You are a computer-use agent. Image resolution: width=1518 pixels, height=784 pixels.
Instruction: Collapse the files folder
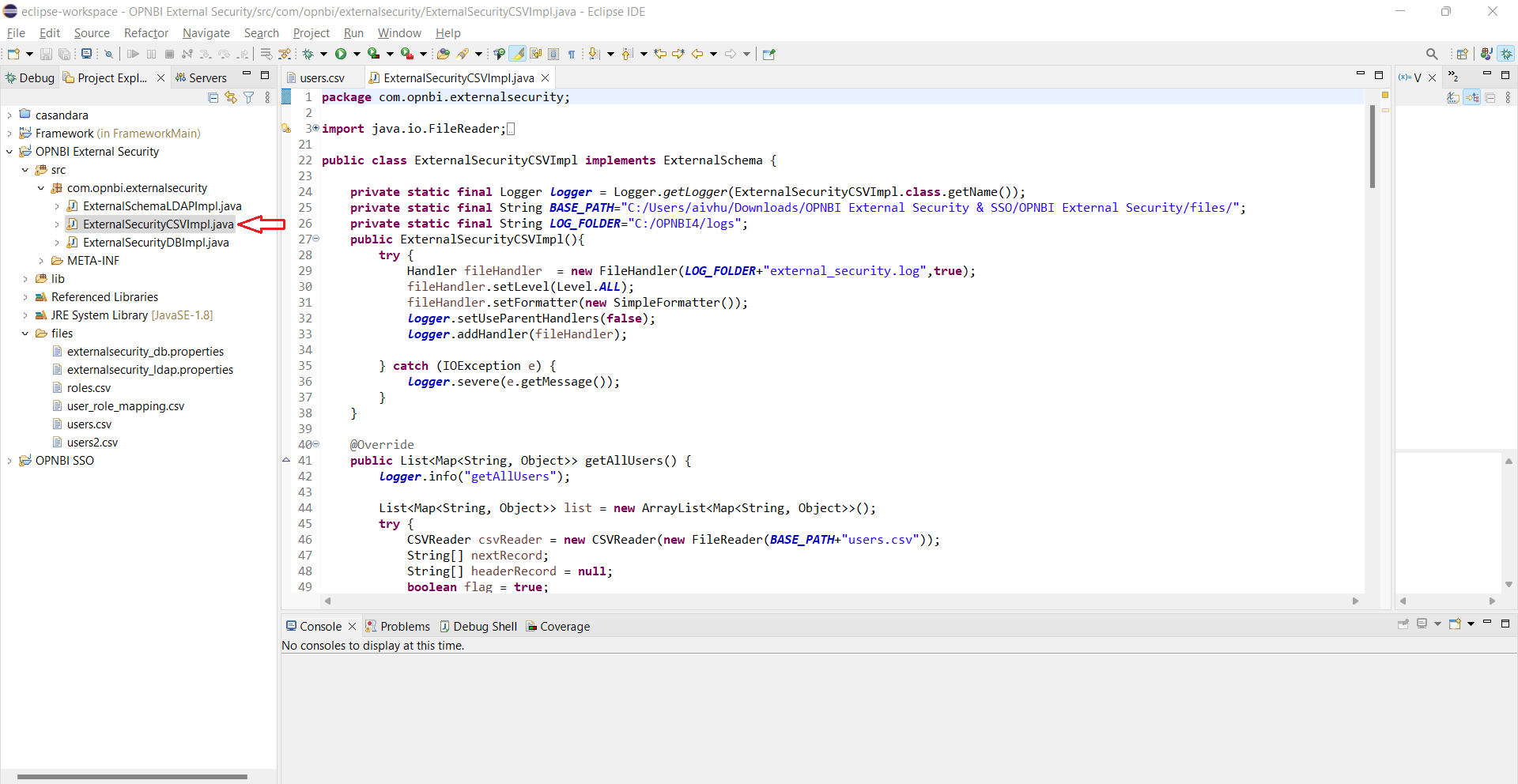pos(25,333)
